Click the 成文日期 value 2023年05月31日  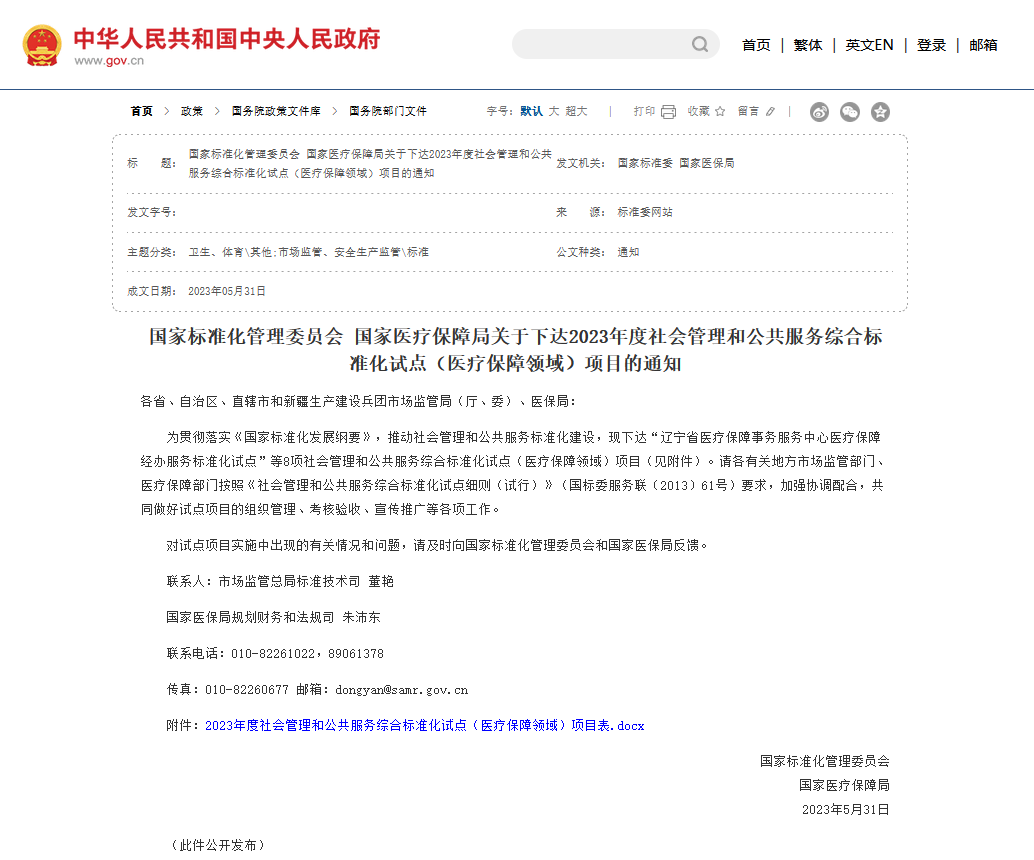227,291
